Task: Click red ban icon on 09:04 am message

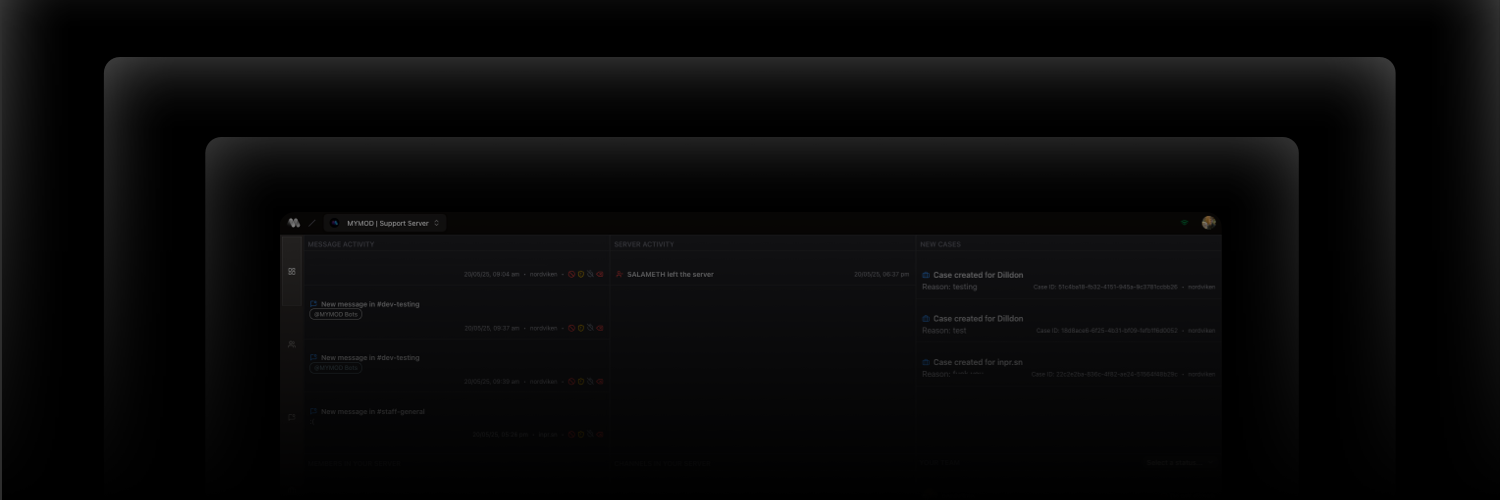Action: pyautogui.click(x=572, y=274)
